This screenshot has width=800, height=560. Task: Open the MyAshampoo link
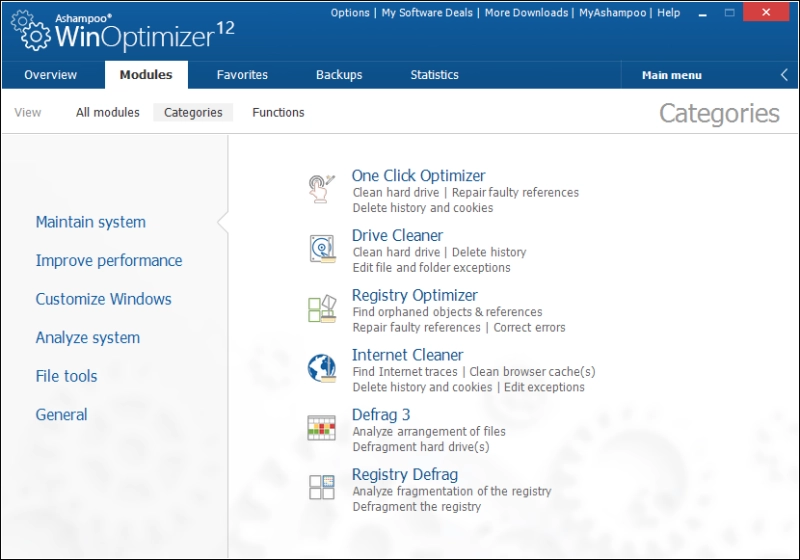[612, 13]
